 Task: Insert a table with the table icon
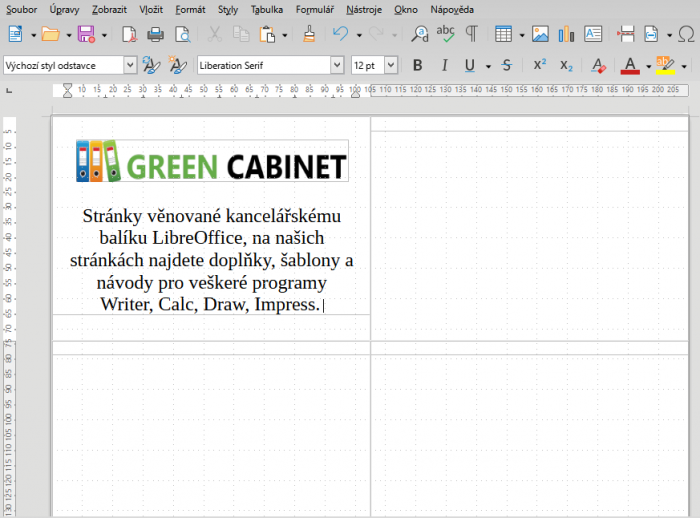click(x=503, y=34)
